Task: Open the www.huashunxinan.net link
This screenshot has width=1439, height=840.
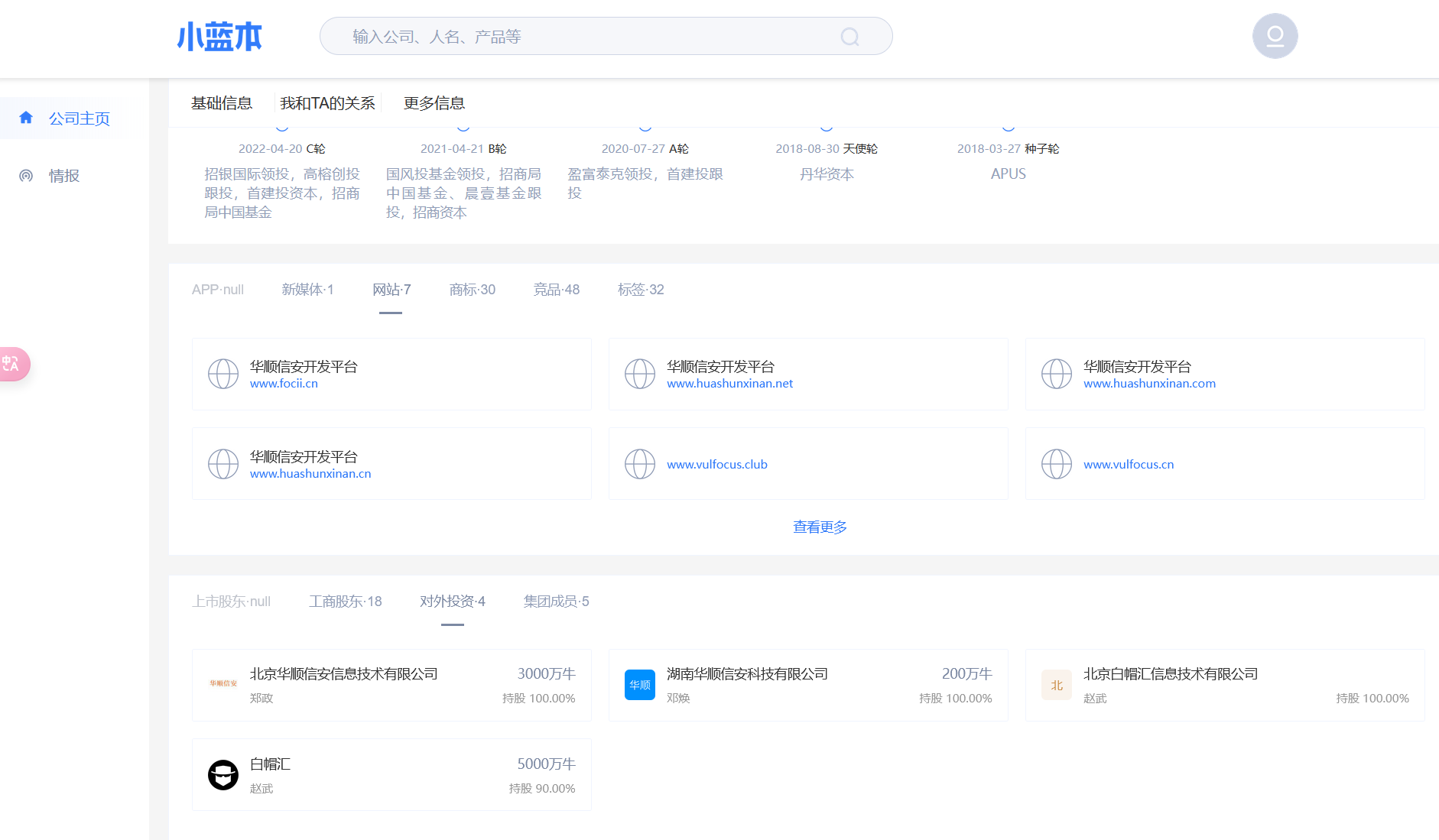Action: (x=730, y=384)
